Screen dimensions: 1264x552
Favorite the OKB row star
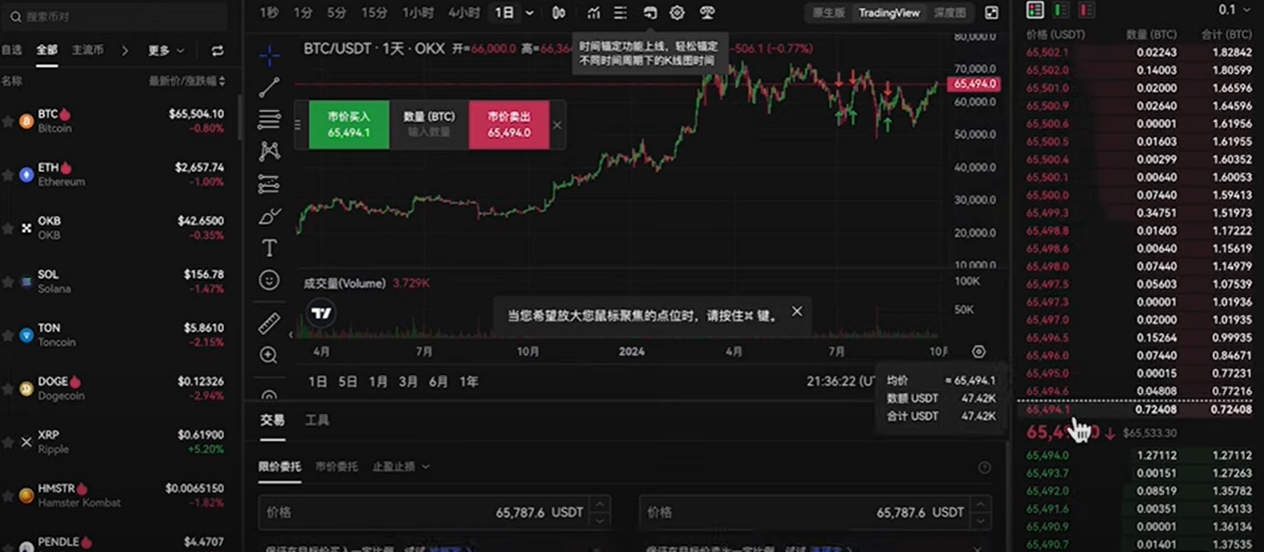click(x=9, y=228)
